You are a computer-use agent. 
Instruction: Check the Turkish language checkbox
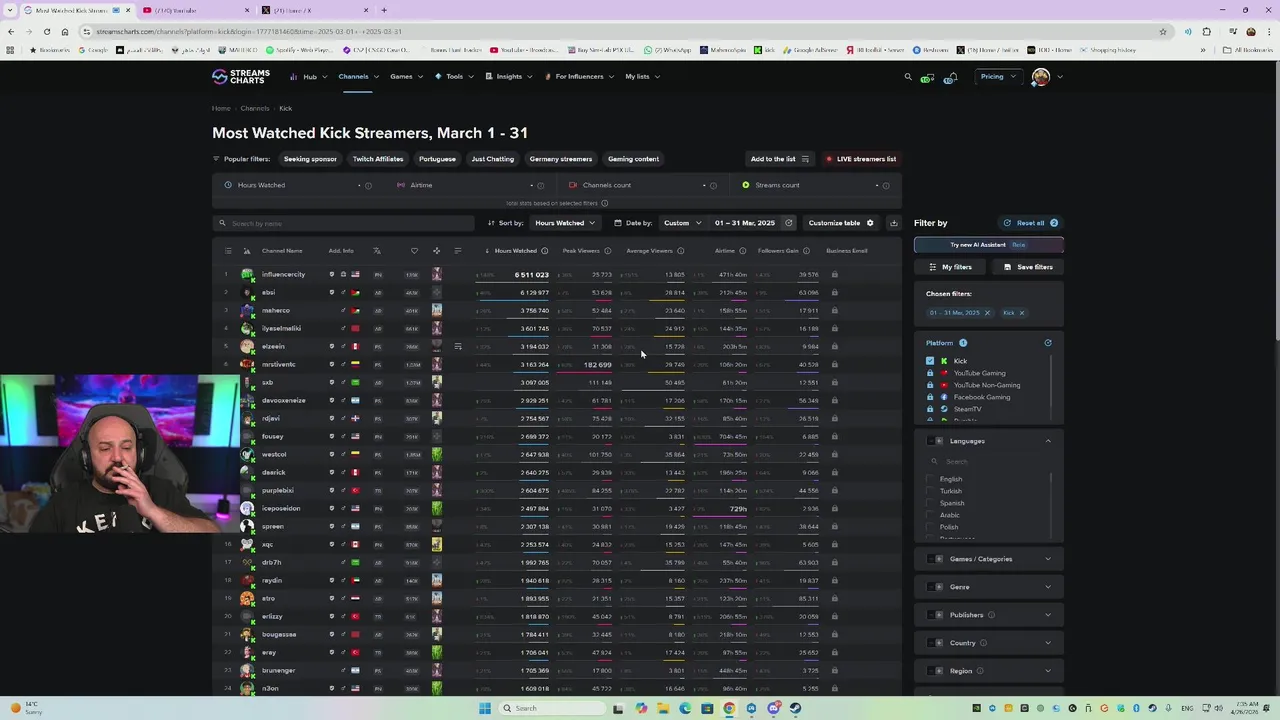coord(931,491)
